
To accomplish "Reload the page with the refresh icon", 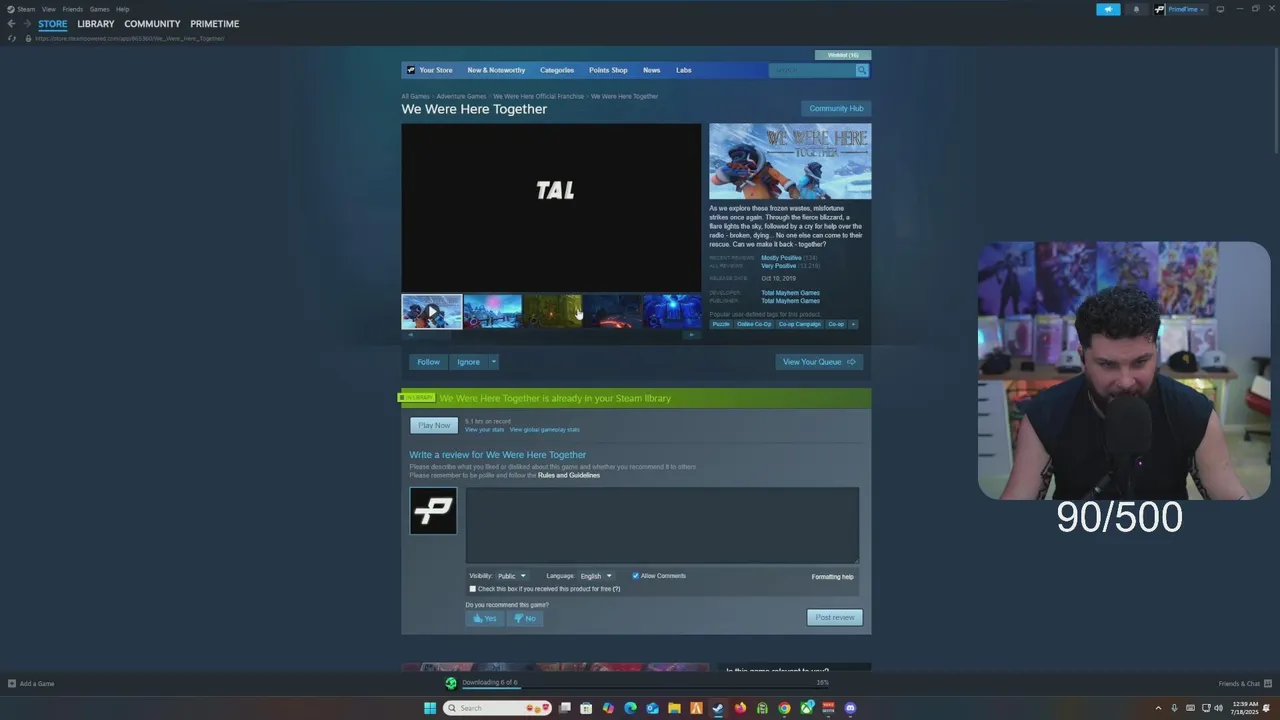I will 12,38.
